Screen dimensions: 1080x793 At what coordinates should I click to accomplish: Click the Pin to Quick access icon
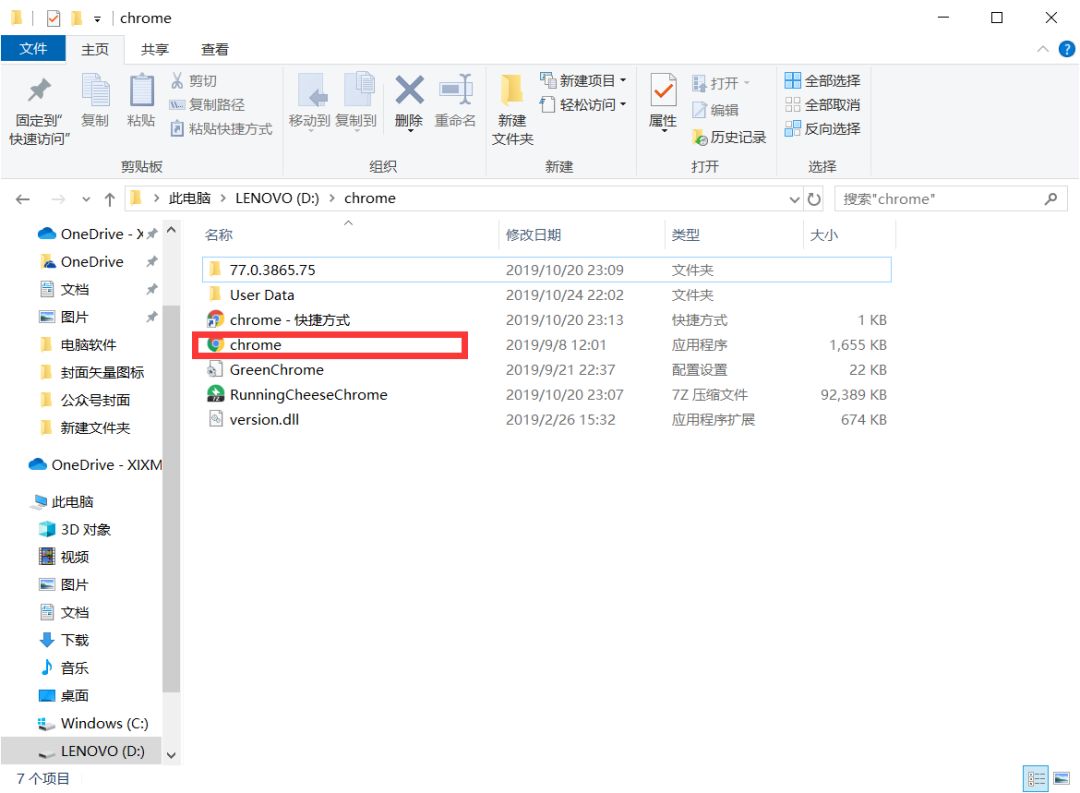pyautogui.click(x=39, y=90)
